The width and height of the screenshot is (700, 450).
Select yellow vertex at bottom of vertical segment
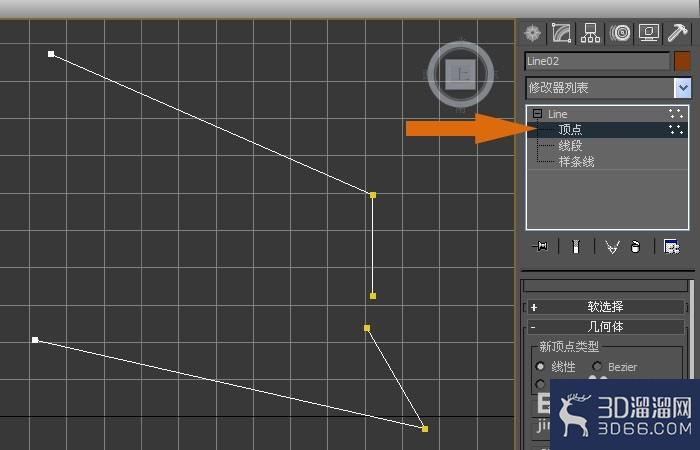(x=373, y=296)
